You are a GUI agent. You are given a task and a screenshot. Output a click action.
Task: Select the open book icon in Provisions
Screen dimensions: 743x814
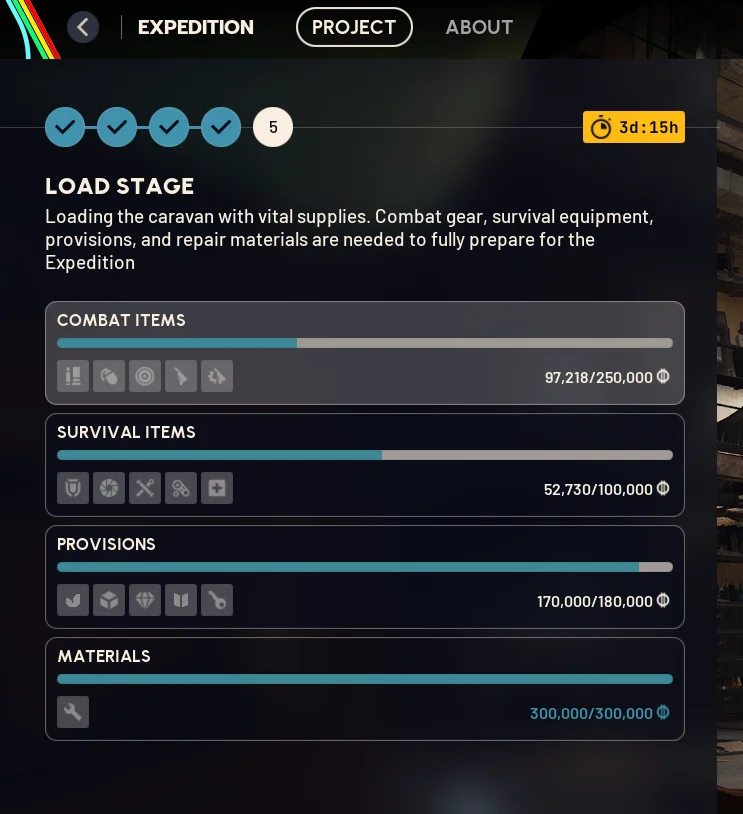181,600
